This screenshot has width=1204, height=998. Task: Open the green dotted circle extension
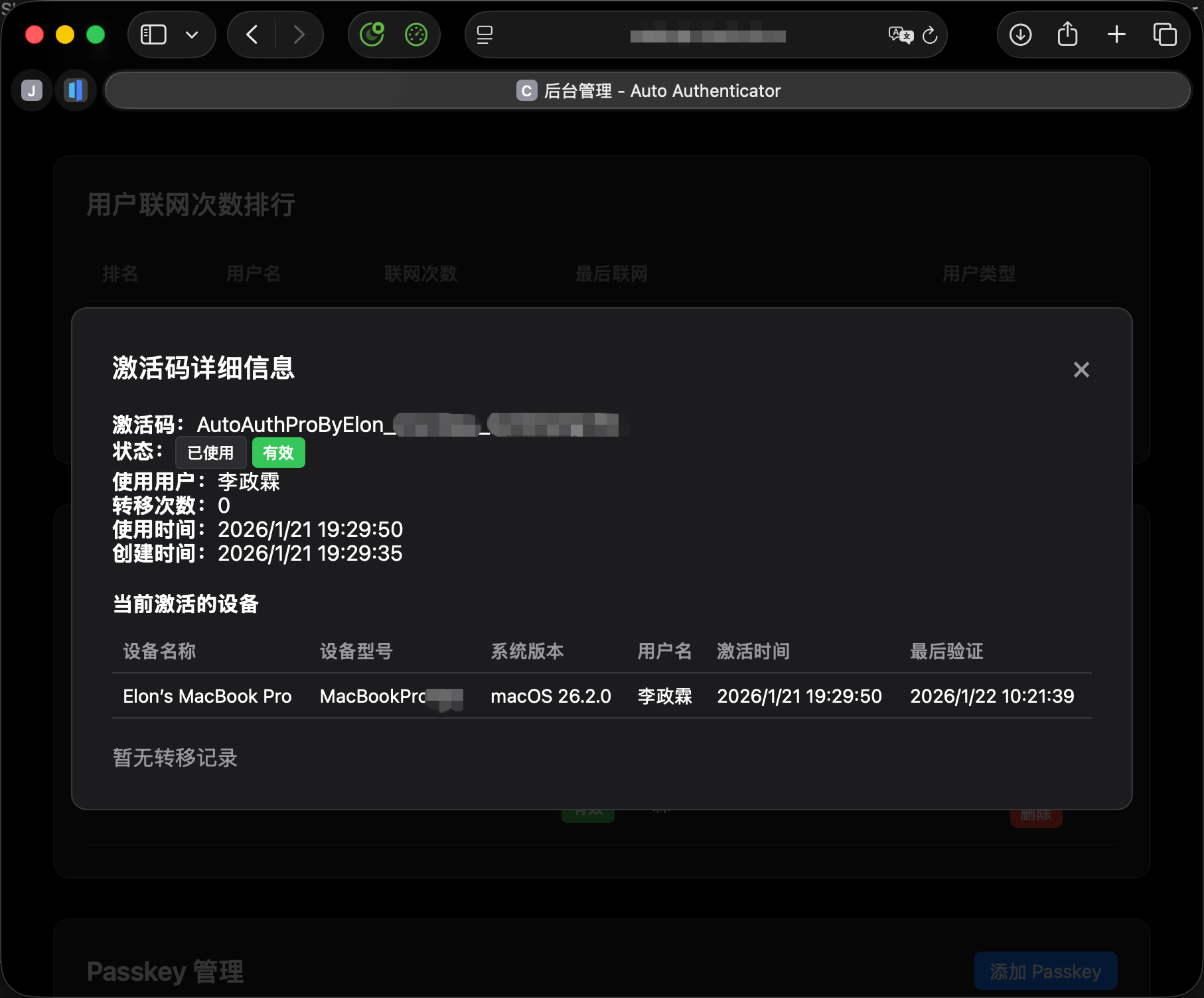click(416, 35)
